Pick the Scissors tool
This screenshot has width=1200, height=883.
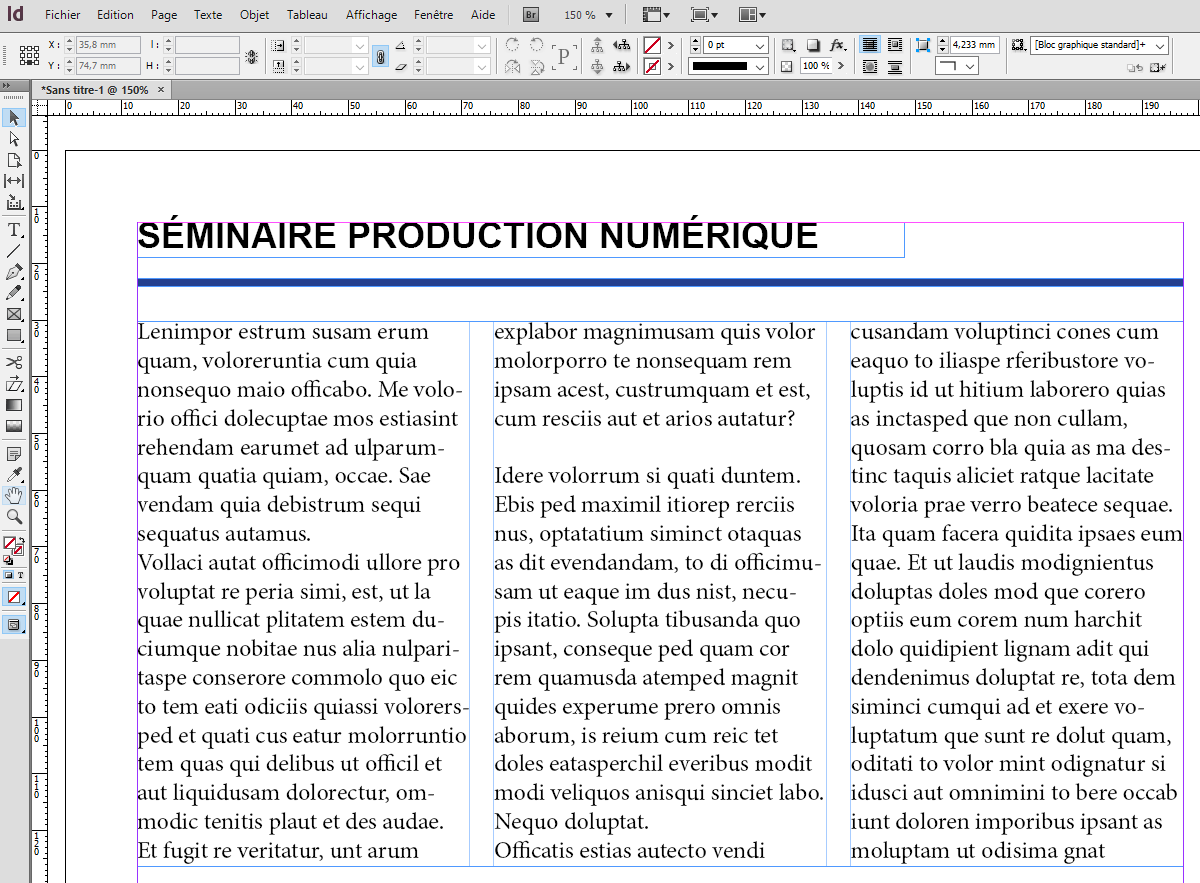coord(14,362)
